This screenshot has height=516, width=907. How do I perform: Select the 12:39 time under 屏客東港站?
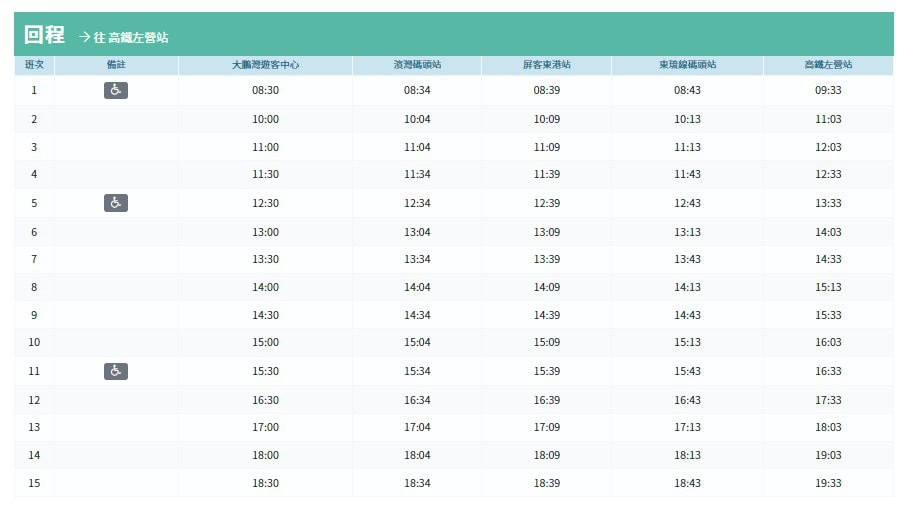pyautogui.click(x=546, y=203)
